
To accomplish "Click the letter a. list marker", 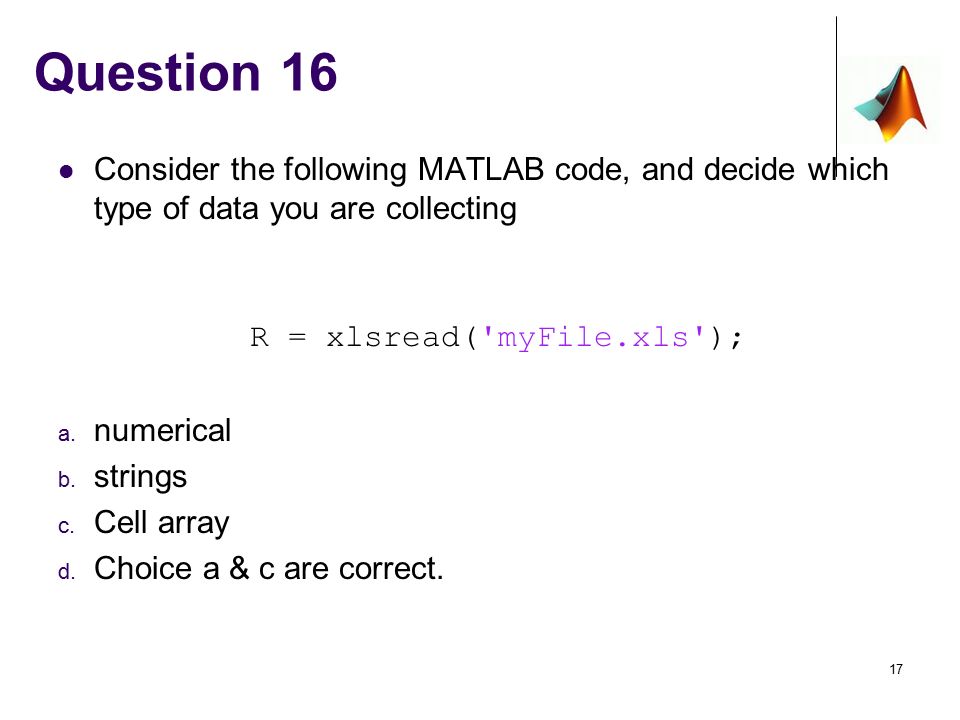I will [66, 435].
